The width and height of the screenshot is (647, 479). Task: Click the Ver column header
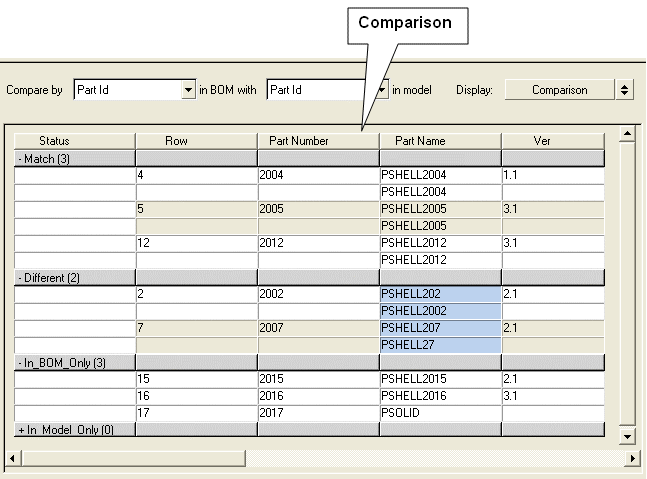[x=553, y=141]
